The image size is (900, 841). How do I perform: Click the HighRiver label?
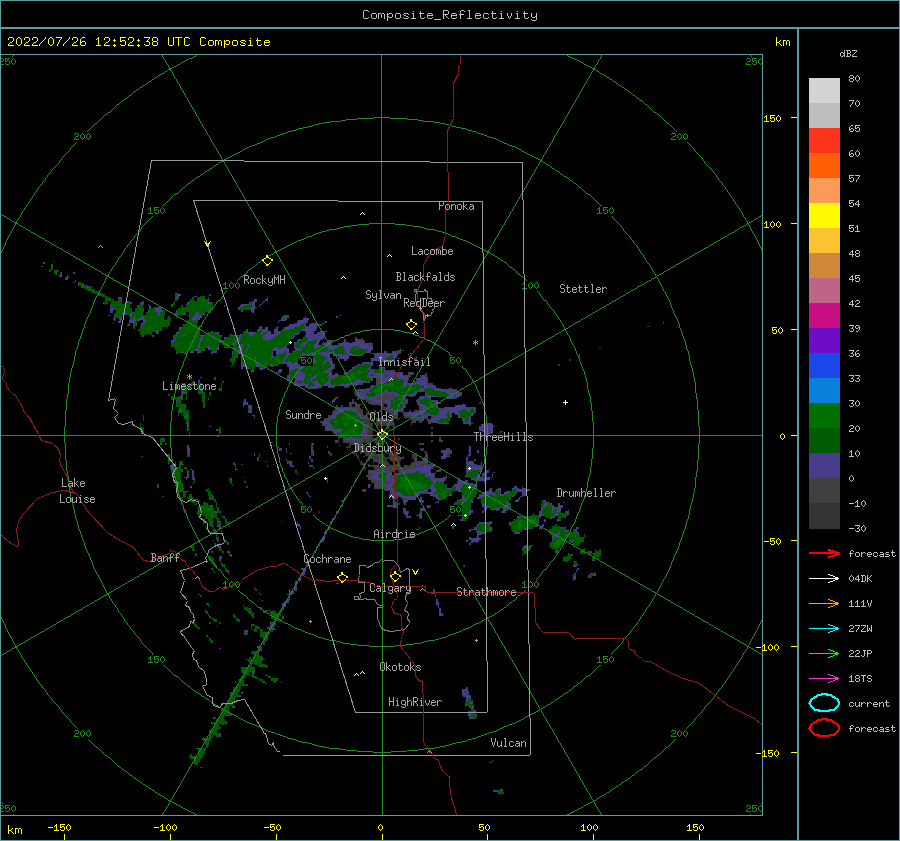click(415, 702)
